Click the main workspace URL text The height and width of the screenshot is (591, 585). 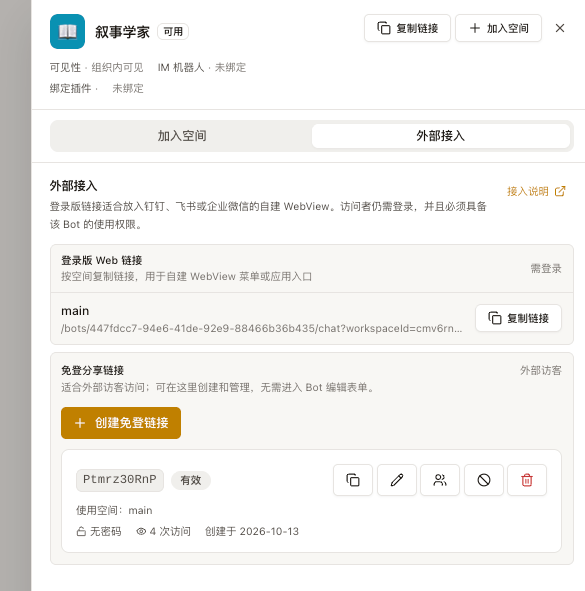point(261,329)
